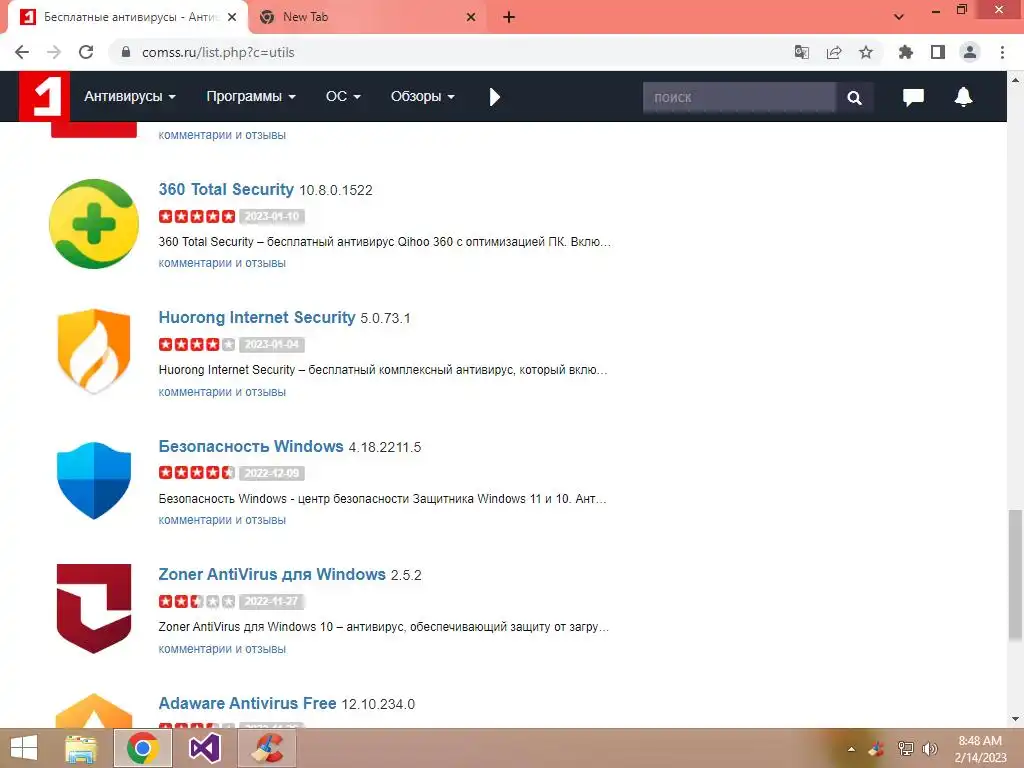Open a new browser tab
1024x768 pixels.
[509, 17]
